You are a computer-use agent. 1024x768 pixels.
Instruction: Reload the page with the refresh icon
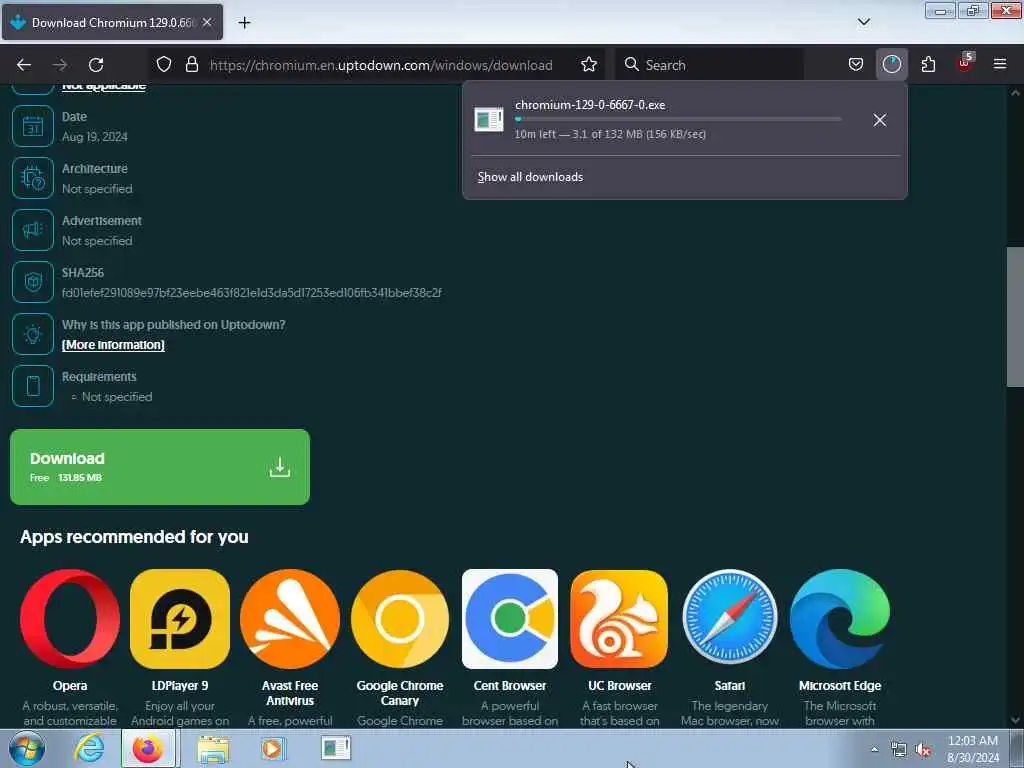[x=96, y=65]
